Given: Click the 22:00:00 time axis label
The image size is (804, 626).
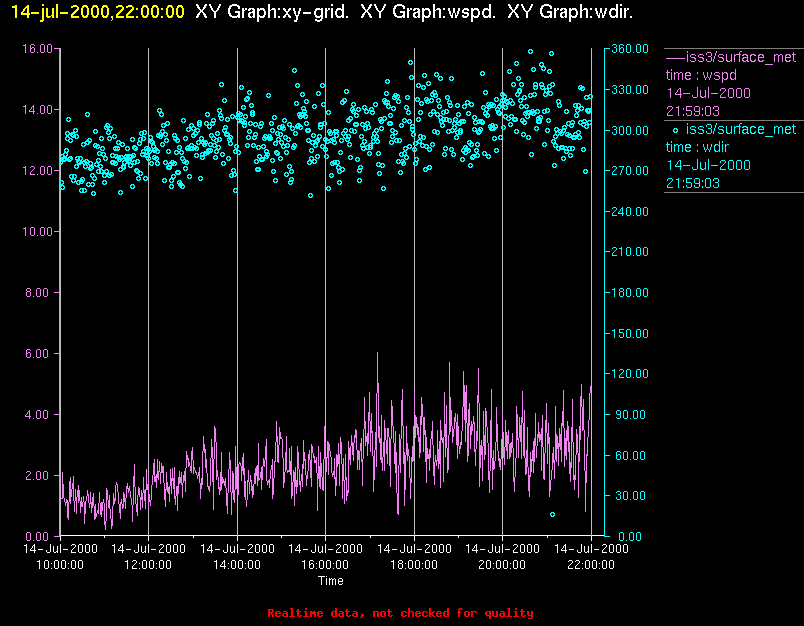Looking at the screenshot, I should click(591, 565).
